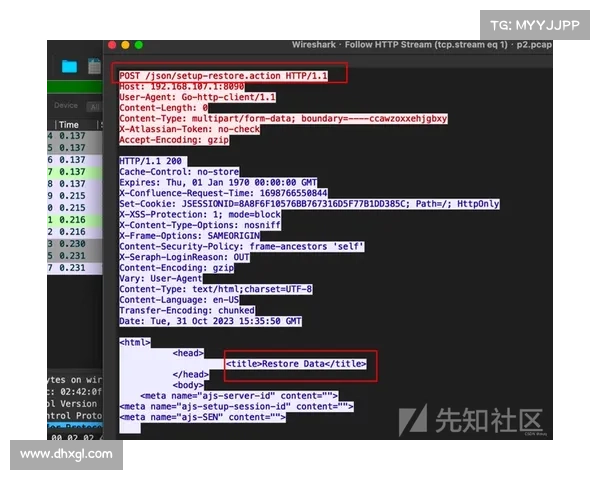
Task: Select the green packet row '7 0.137'
Action: [x=75, y=172]
